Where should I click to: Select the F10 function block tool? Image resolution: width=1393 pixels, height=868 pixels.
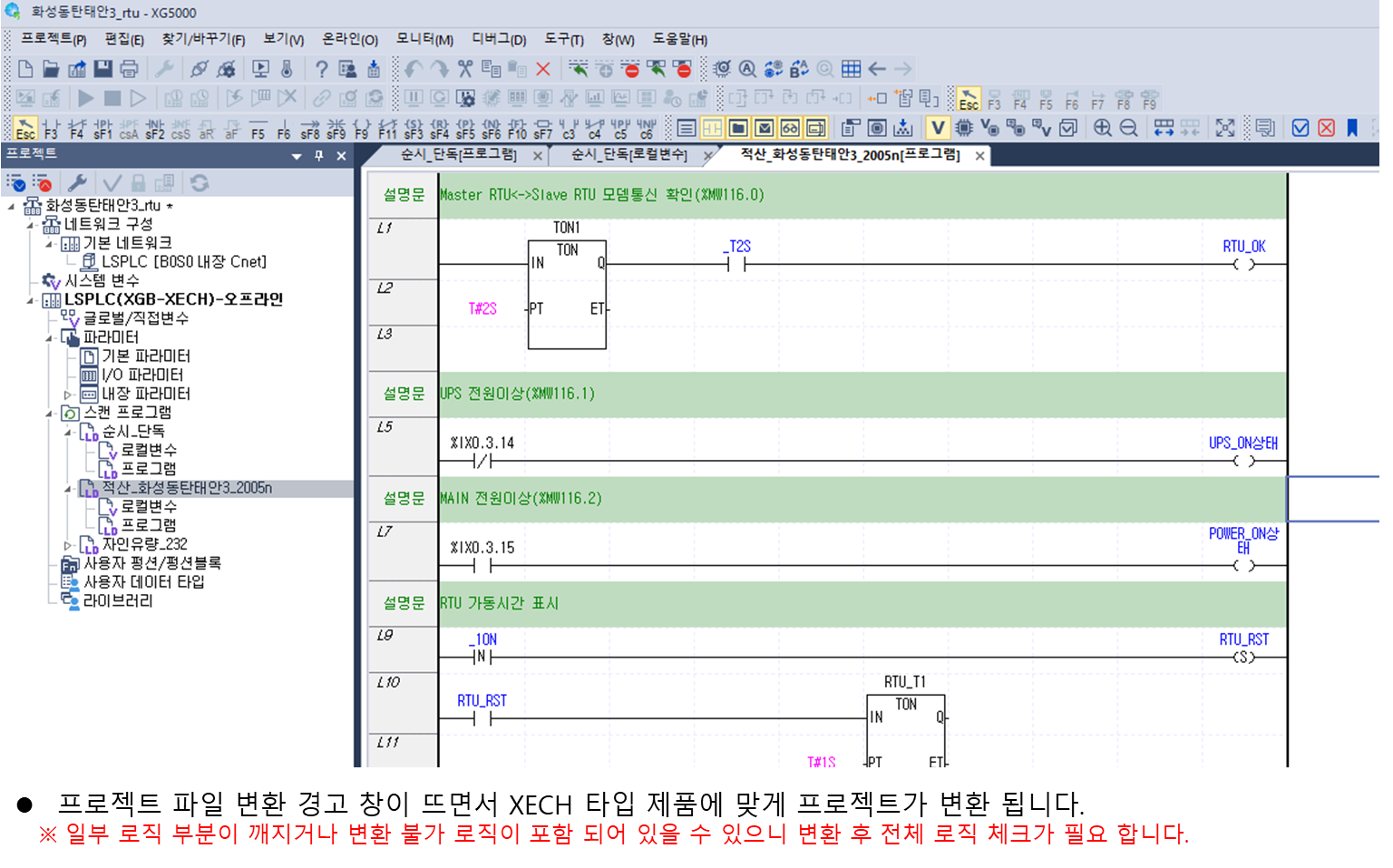point(517,128)
